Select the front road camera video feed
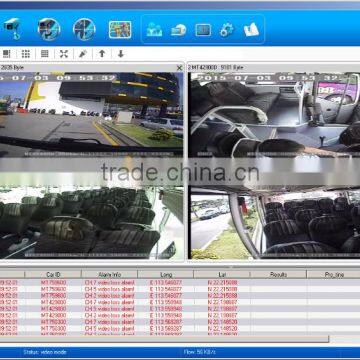Viewport: 360px width, 360px height. click(x=91, y=115)
